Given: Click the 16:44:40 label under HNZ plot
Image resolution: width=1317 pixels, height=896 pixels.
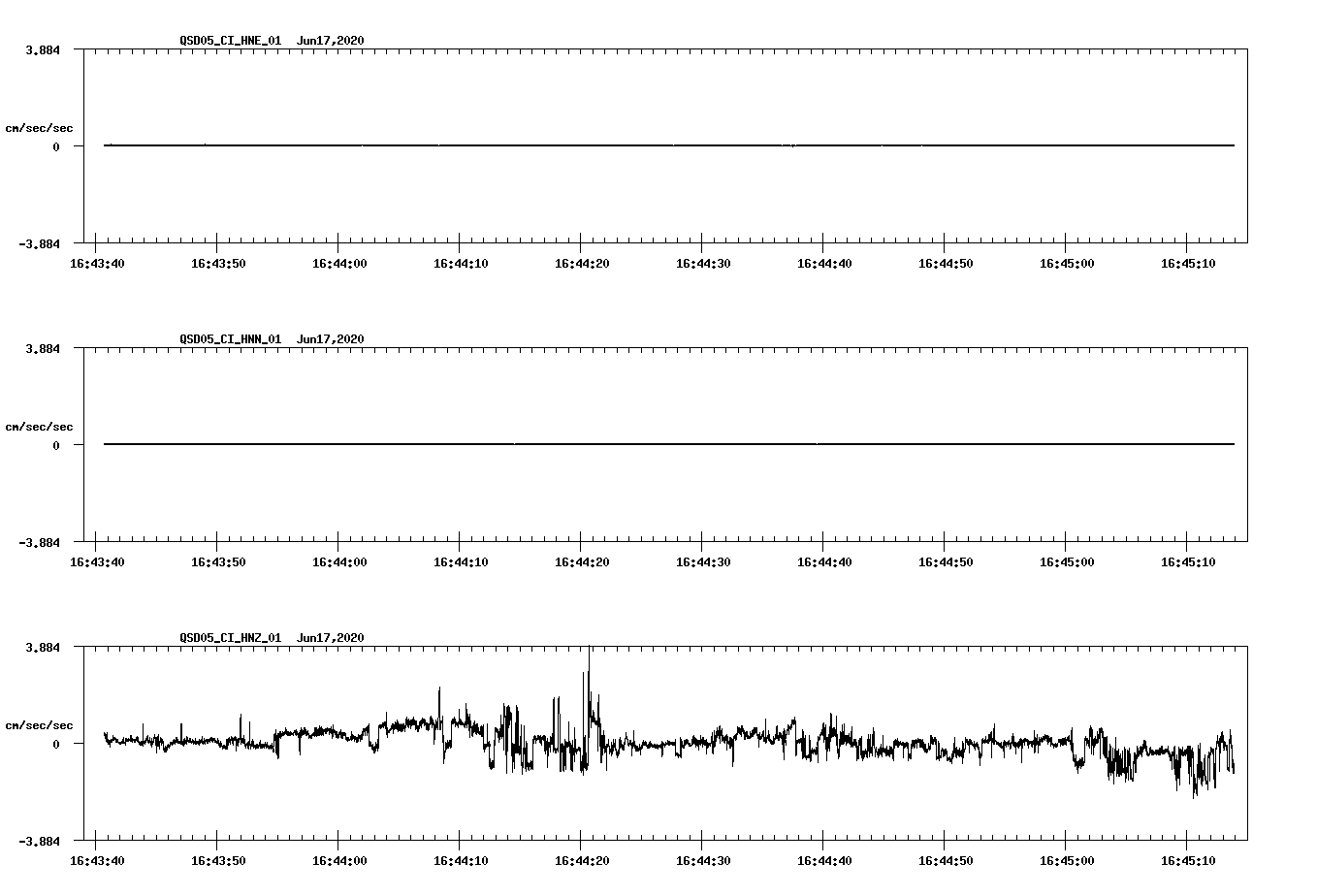Looking at the screenshot, I should click(x=823, y=861).
